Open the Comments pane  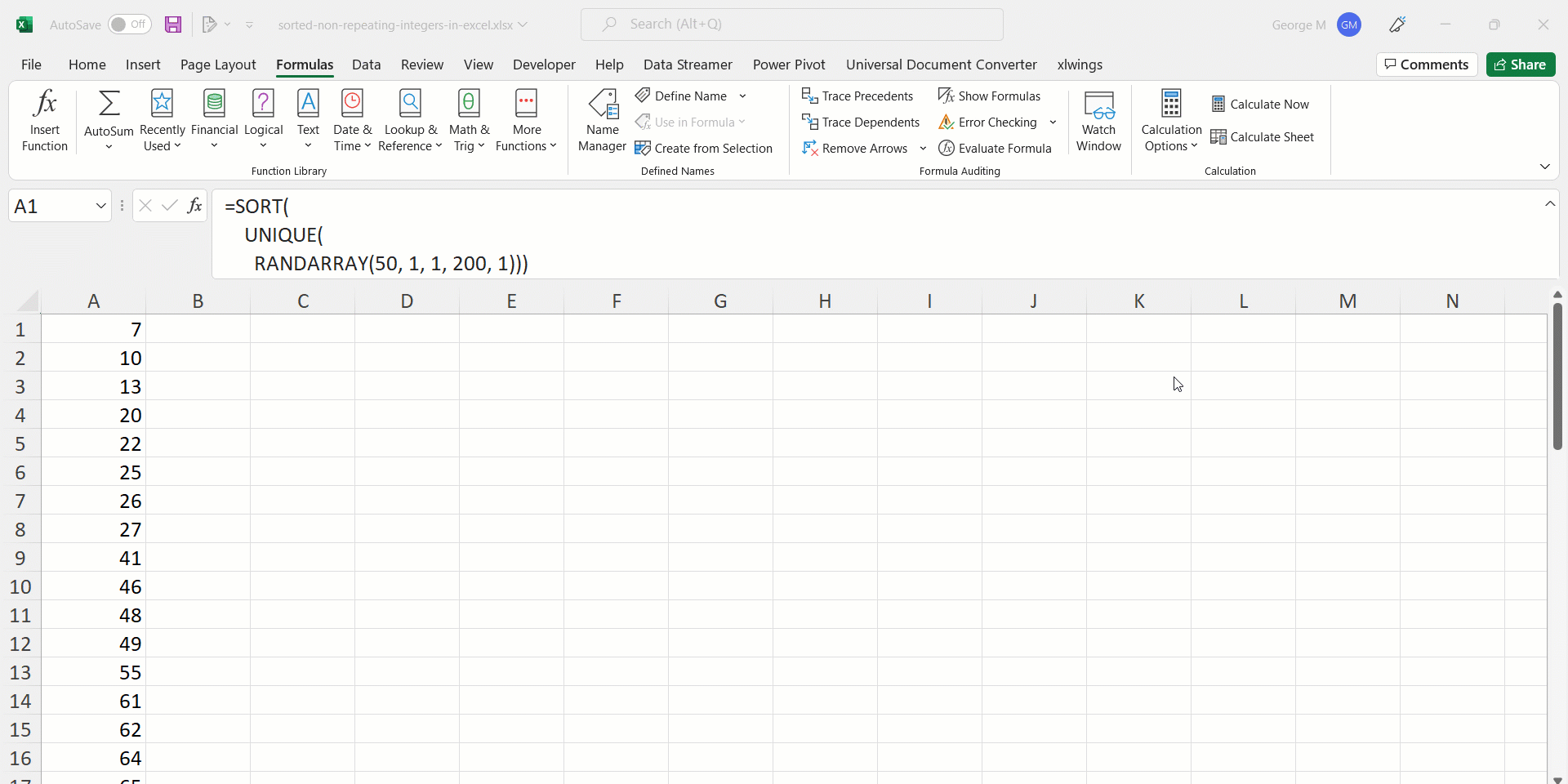[x=1426, y=65]
